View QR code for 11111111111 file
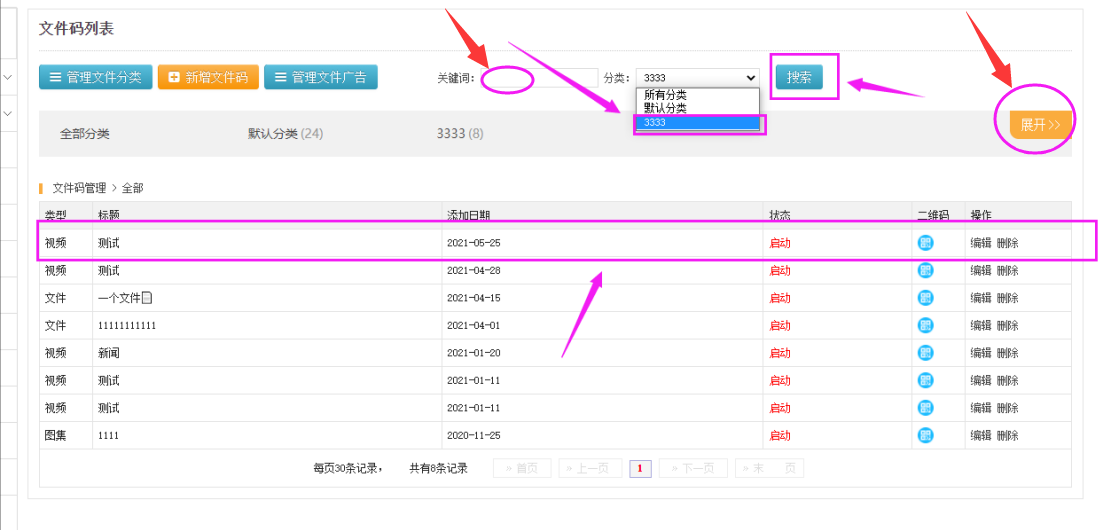This screenshot has width=1115, height=530. click(x=925, y=325)
